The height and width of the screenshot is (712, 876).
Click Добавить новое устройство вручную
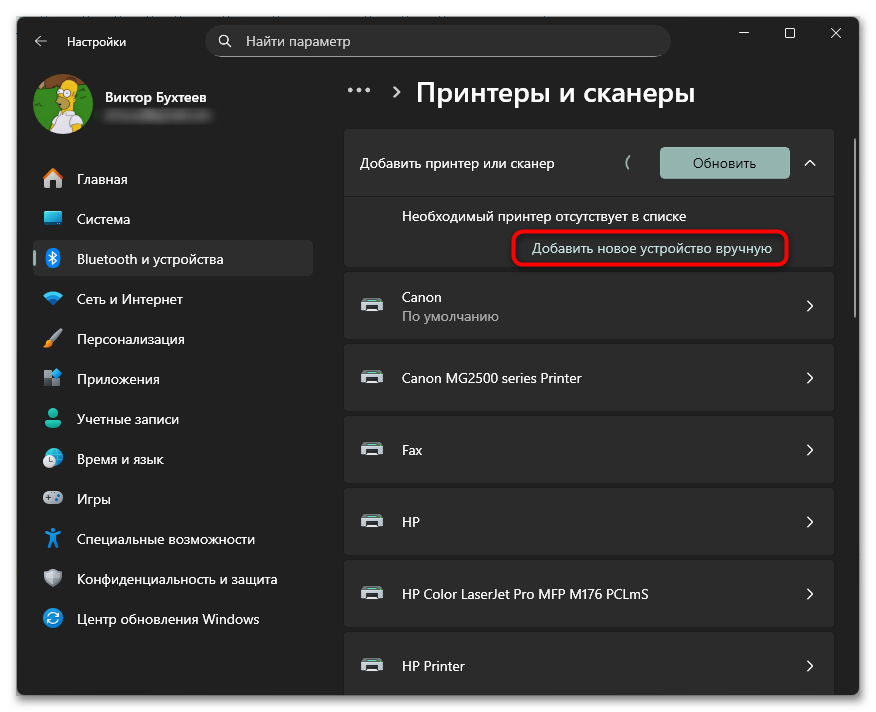(x=649, y=248)
